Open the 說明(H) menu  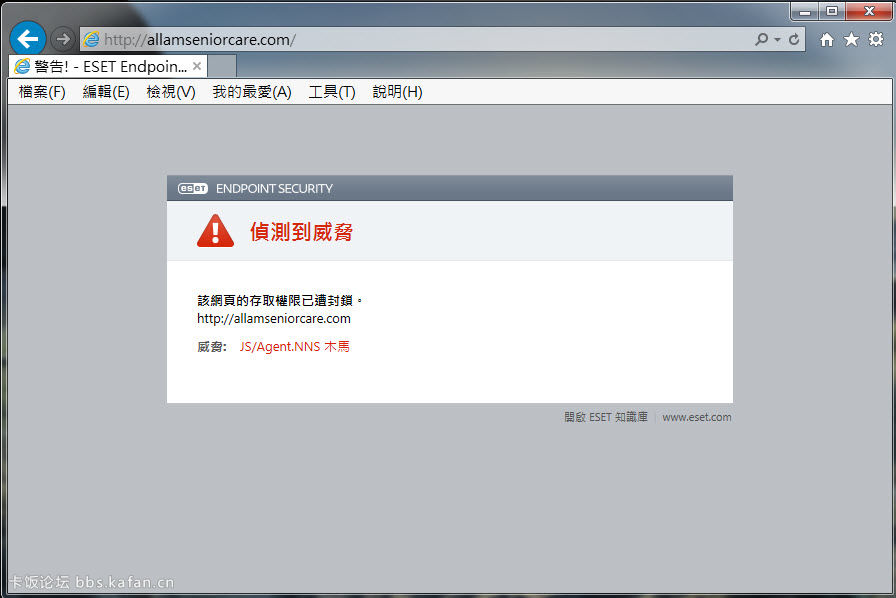(397, 91)
